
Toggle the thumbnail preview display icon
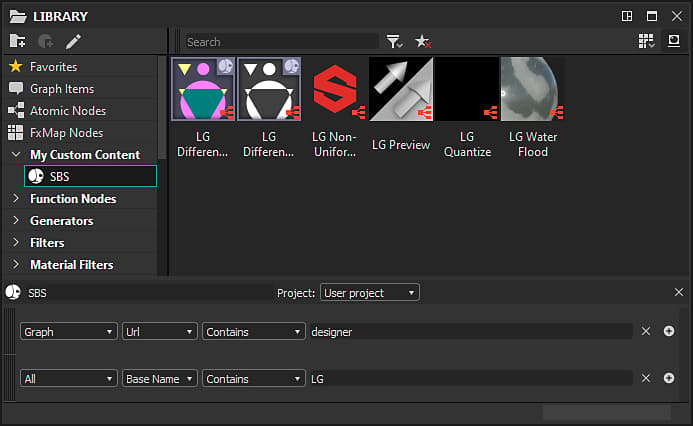(x=674, y=41)
